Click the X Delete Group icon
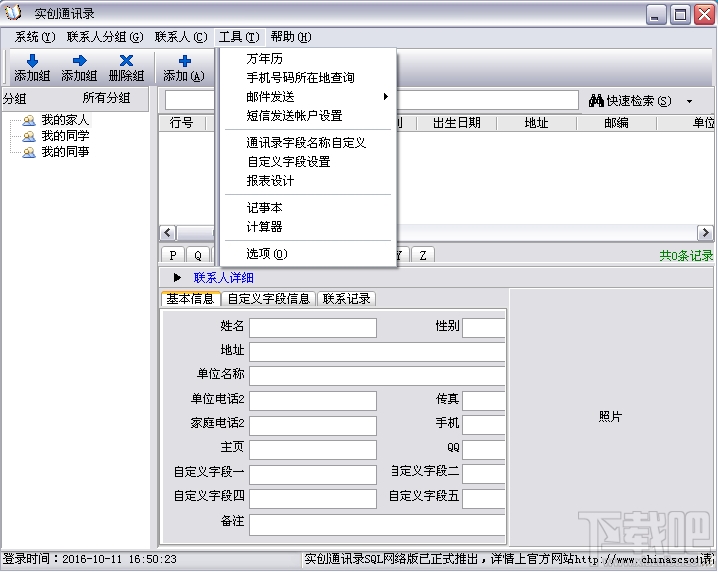Viewport: 718px width, 572px height. (126, 60)
